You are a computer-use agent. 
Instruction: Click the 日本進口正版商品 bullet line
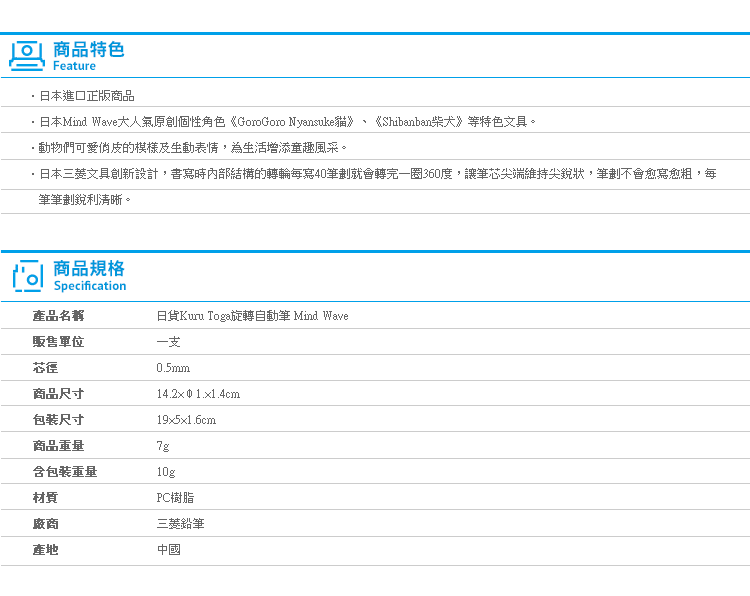point(87,96)
